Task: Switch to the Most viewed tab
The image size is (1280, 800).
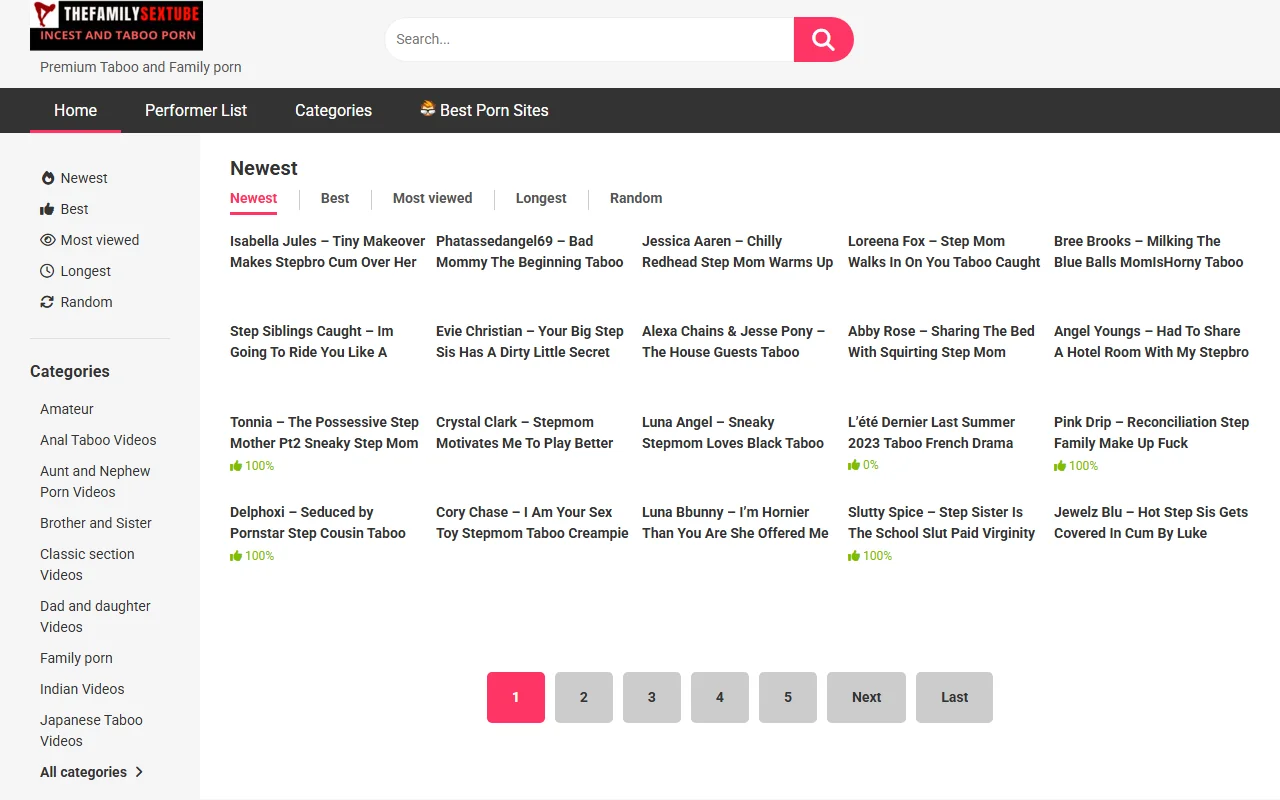Action: coord(432,198)
